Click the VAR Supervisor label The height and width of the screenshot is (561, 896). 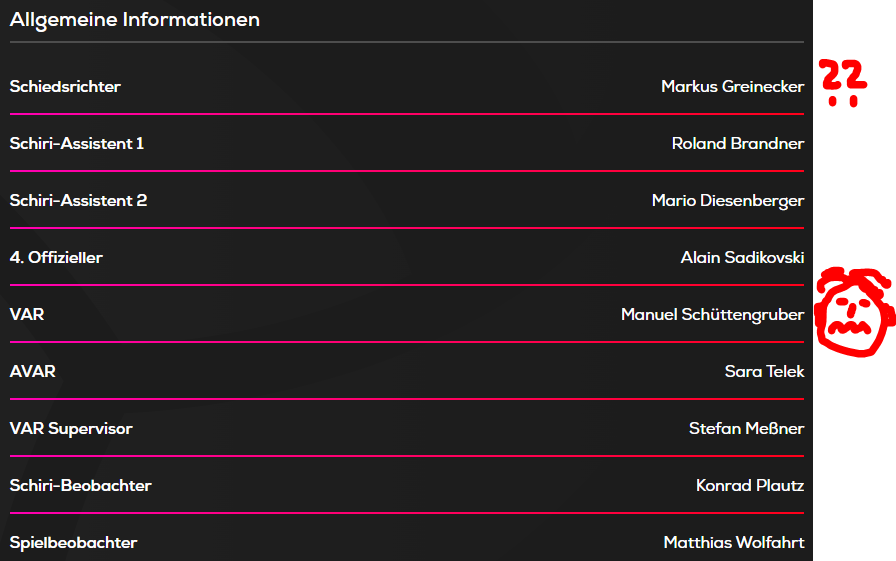click(71, 429)
